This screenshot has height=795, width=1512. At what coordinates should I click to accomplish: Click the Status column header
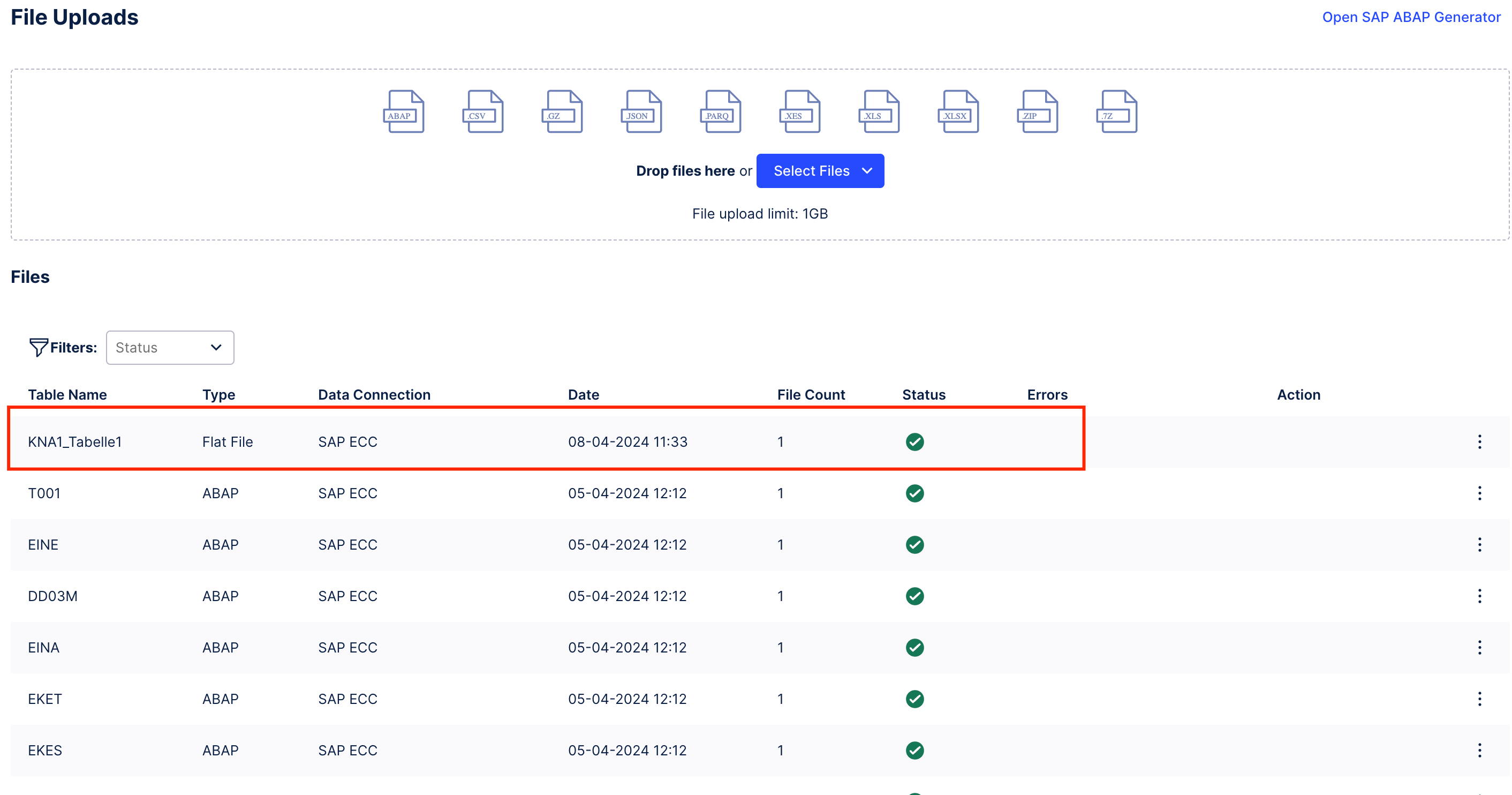924,395
